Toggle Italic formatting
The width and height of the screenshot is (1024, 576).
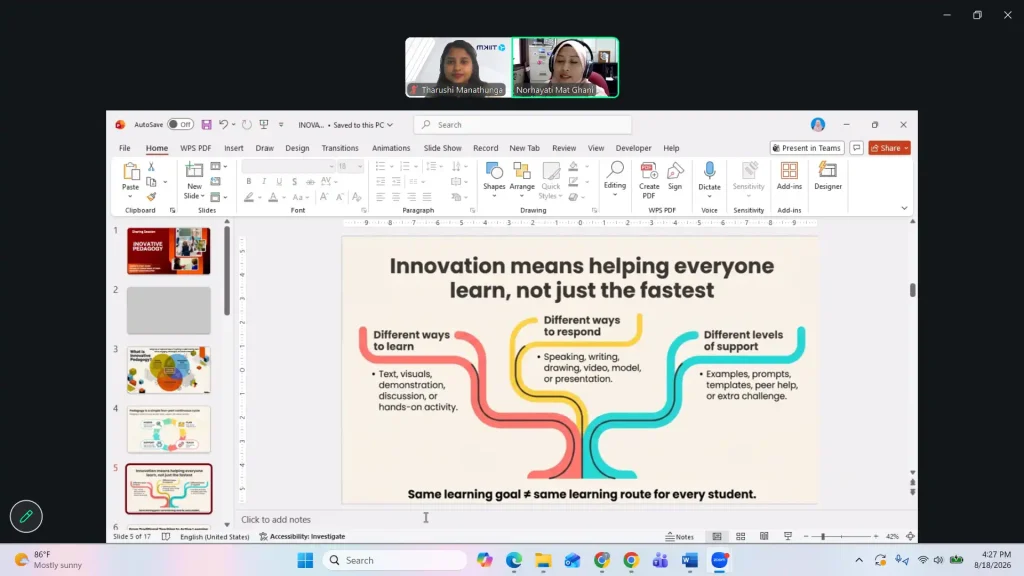tap(264, 182)
